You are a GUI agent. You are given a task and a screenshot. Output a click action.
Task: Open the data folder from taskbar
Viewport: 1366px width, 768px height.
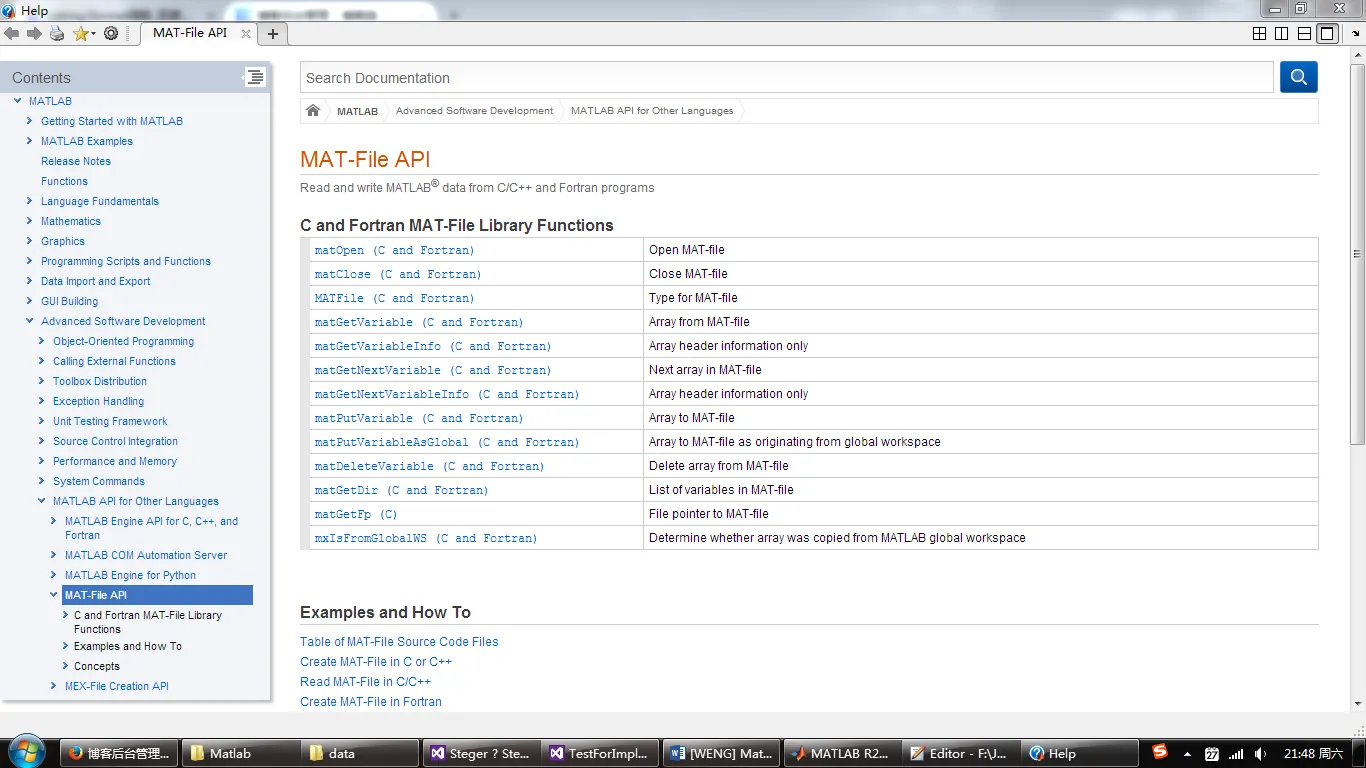pos(360,753)
